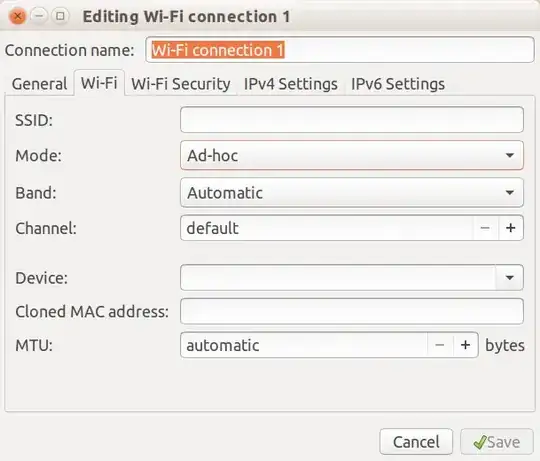Click the Save button with checkmark
Image resolution: width=540 pixels, height=461 pixels.
pyautogui.click(x=497, y=442)
